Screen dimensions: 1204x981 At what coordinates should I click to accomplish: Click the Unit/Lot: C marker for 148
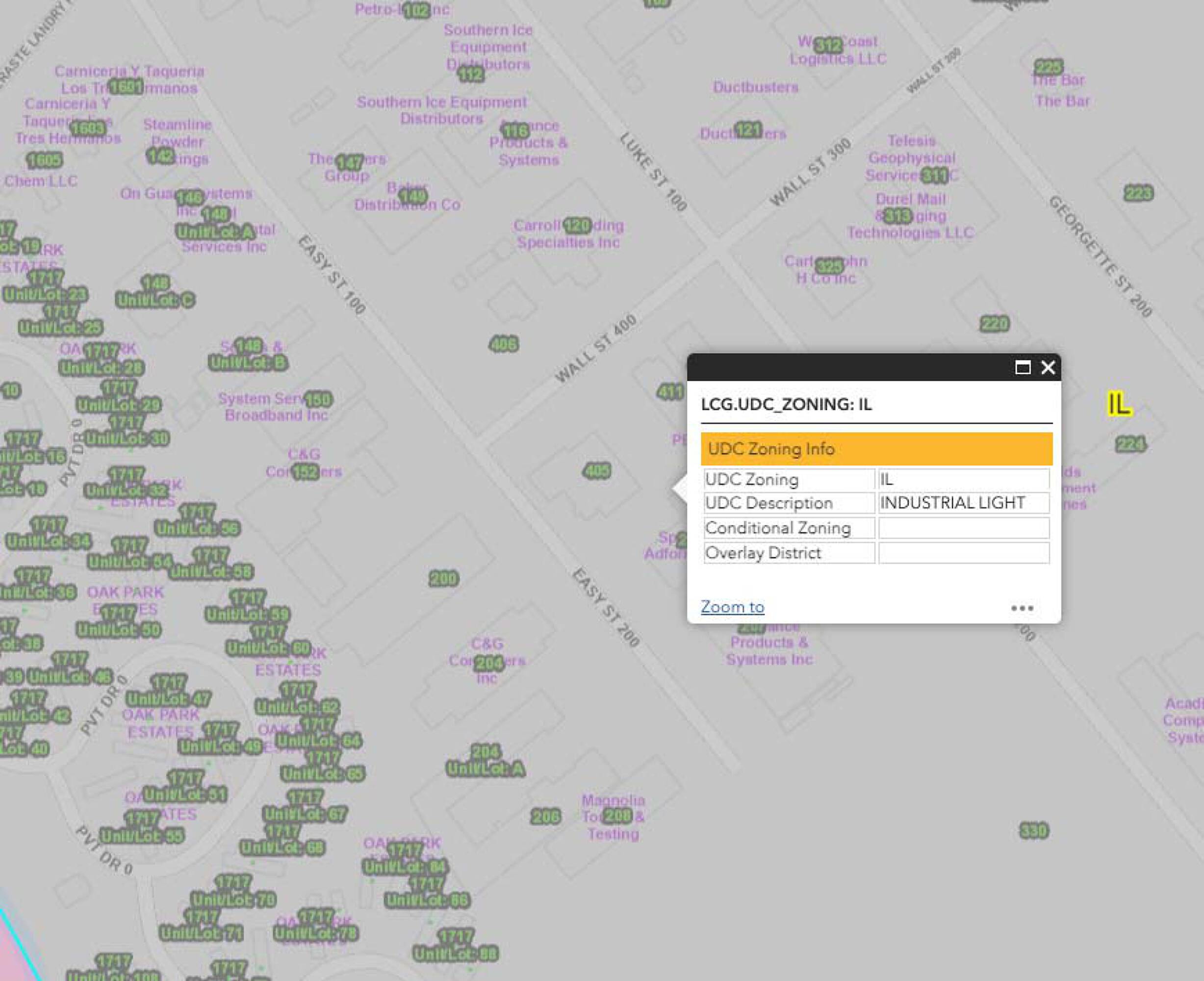[155, 300]
